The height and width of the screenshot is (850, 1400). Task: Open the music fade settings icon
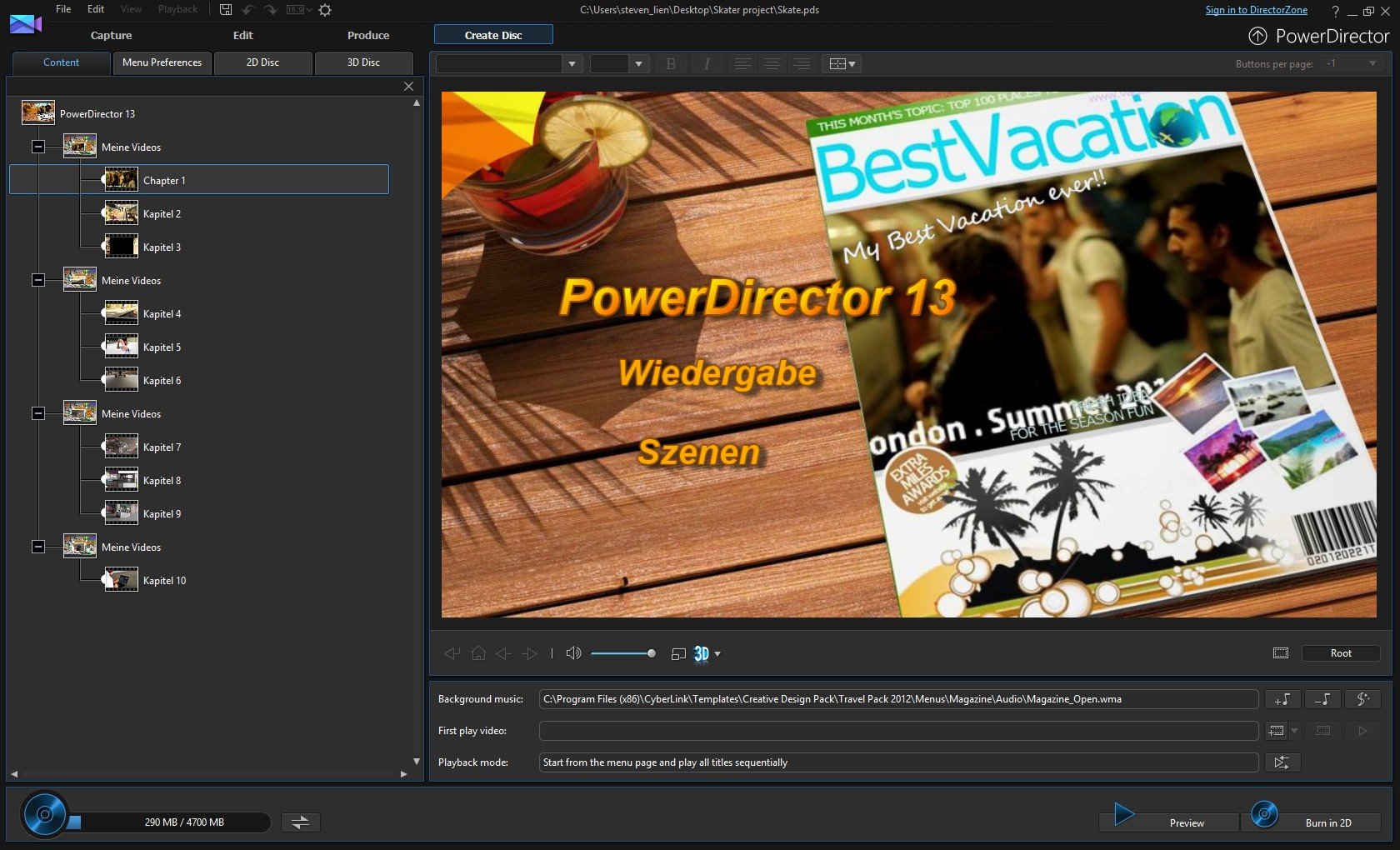(x=1362, y=699)
